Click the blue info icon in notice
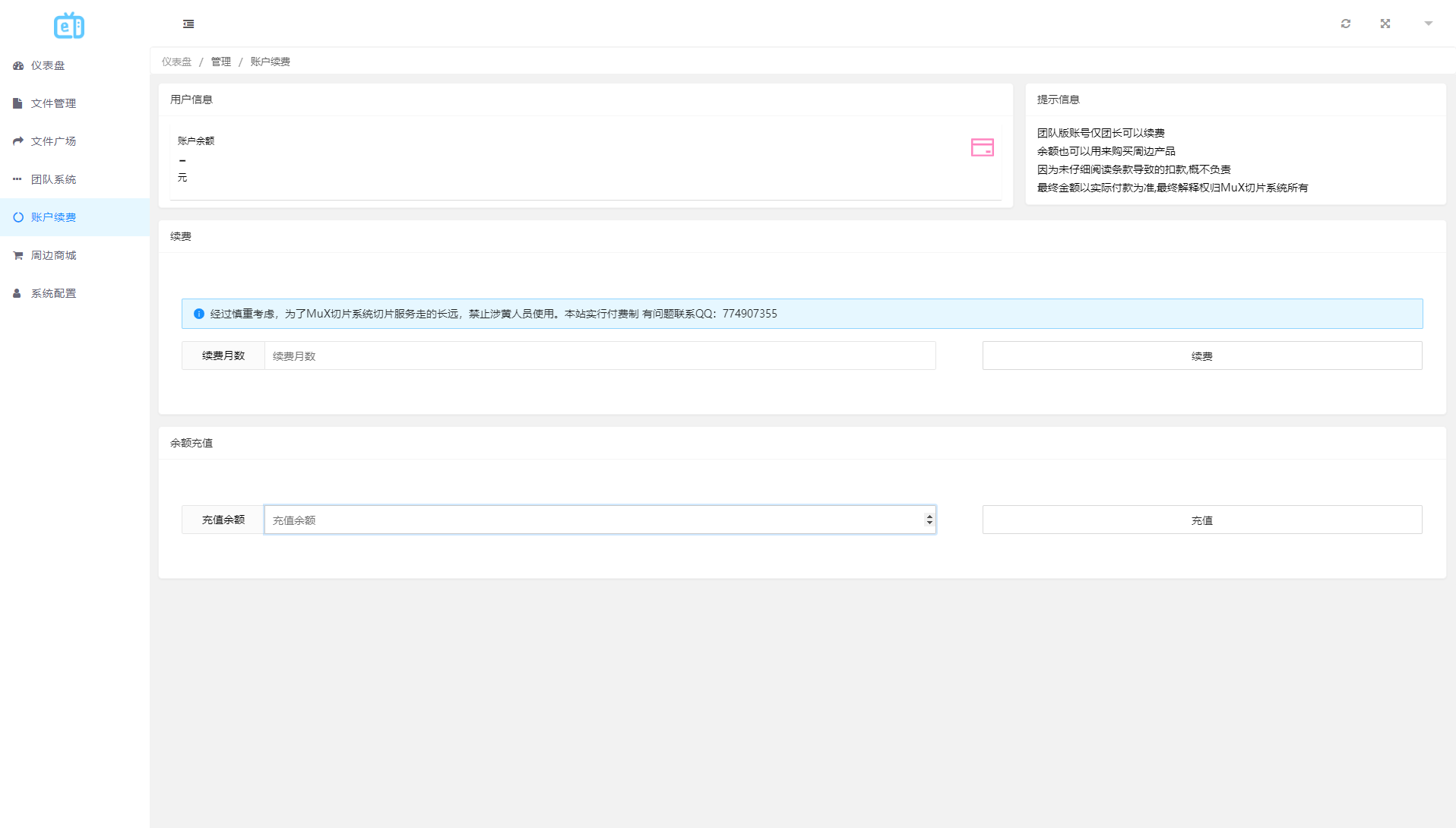 [199, 314]
